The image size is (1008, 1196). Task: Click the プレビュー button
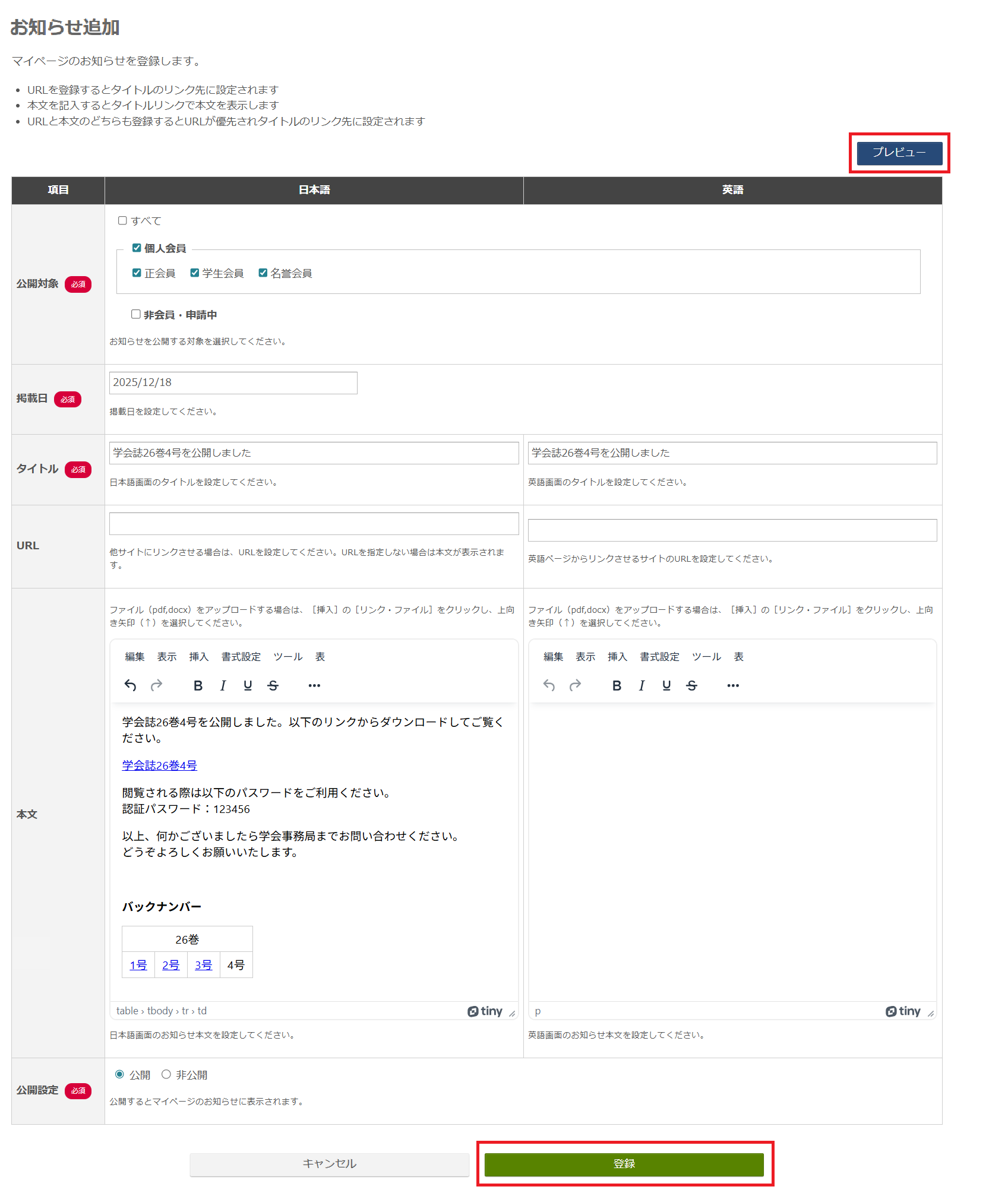899,153
